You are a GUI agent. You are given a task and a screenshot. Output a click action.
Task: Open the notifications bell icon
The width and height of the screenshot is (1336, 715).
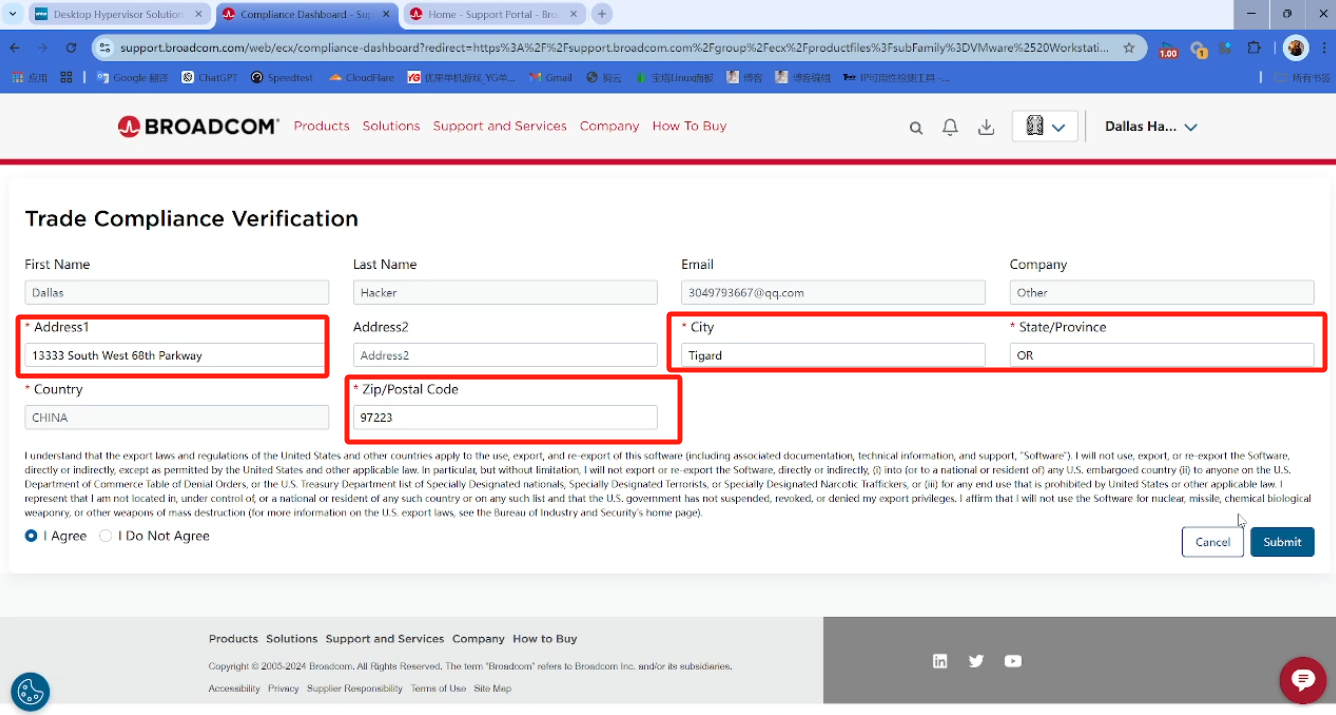pyautogui.click(x=950, y=127)
